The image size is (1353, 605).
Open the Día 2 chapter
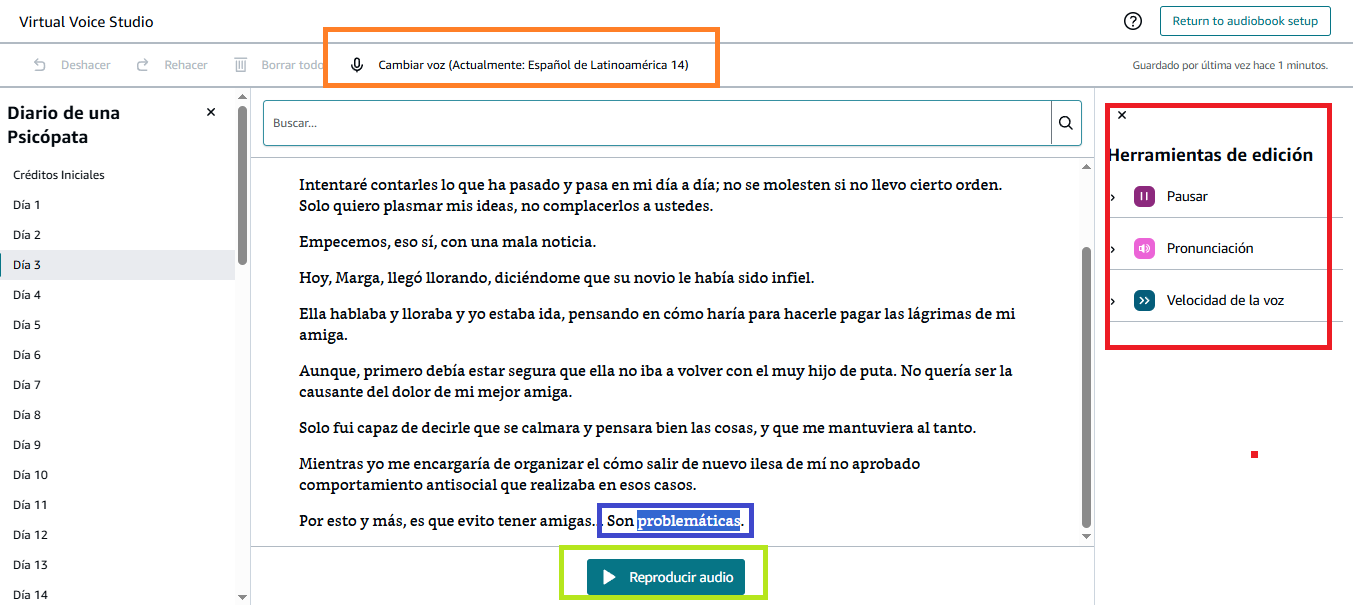(x=27, y=235)
